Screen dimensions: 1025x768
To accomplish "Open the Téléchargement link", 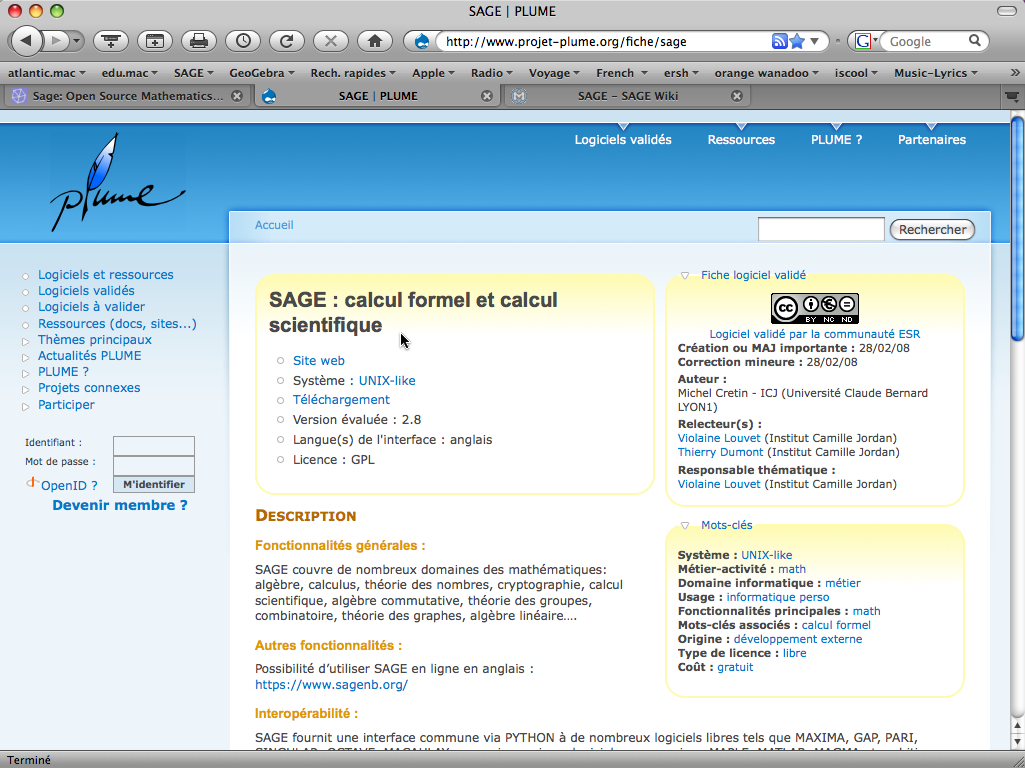I will tap(341, 400).
